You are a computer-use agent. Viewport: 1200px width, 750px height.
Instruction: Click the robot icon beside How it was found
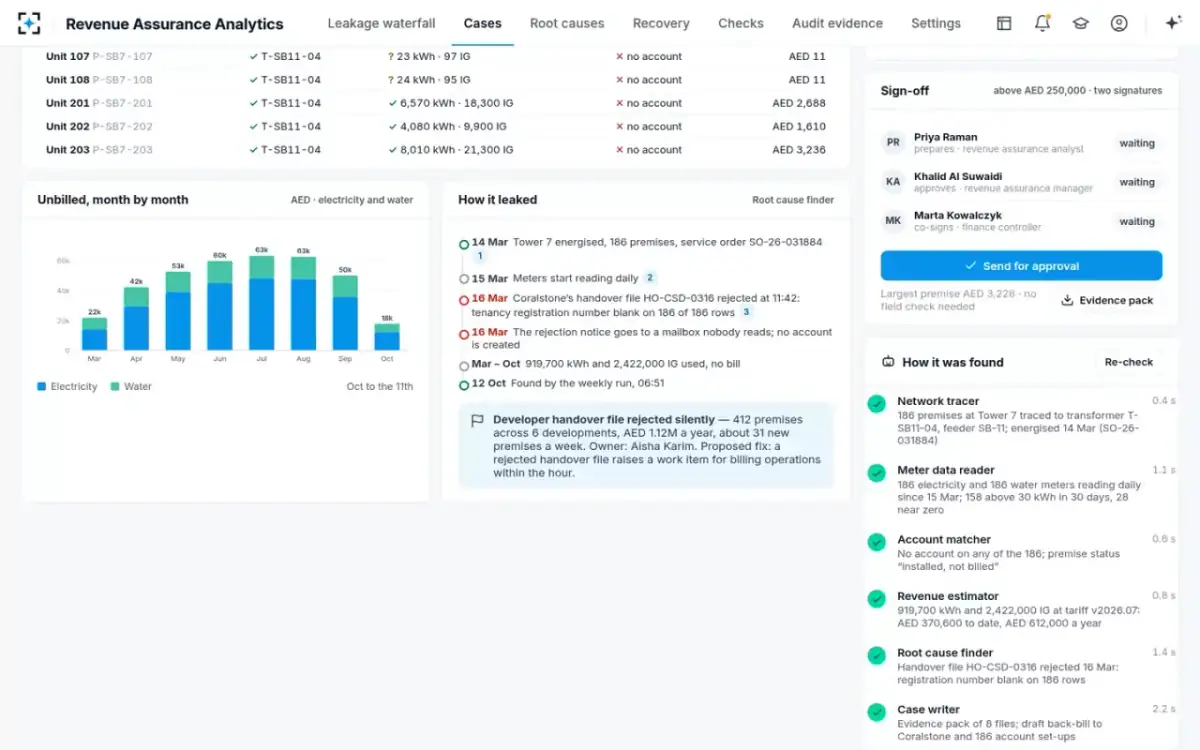pyautogui.click(x=888, y=362)
